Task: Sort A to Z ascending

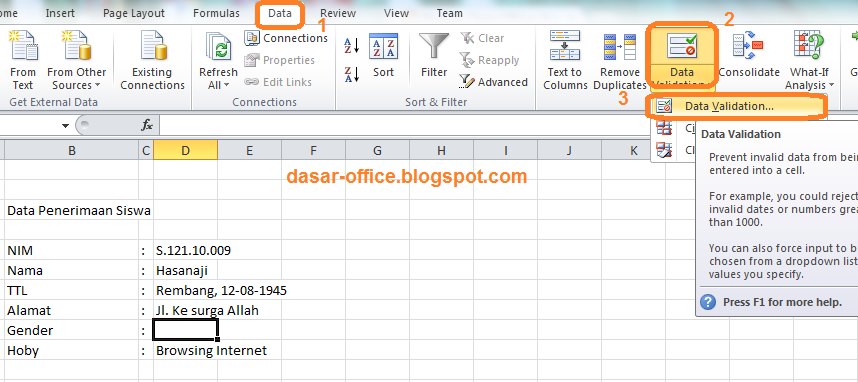Action: point(351,45)
